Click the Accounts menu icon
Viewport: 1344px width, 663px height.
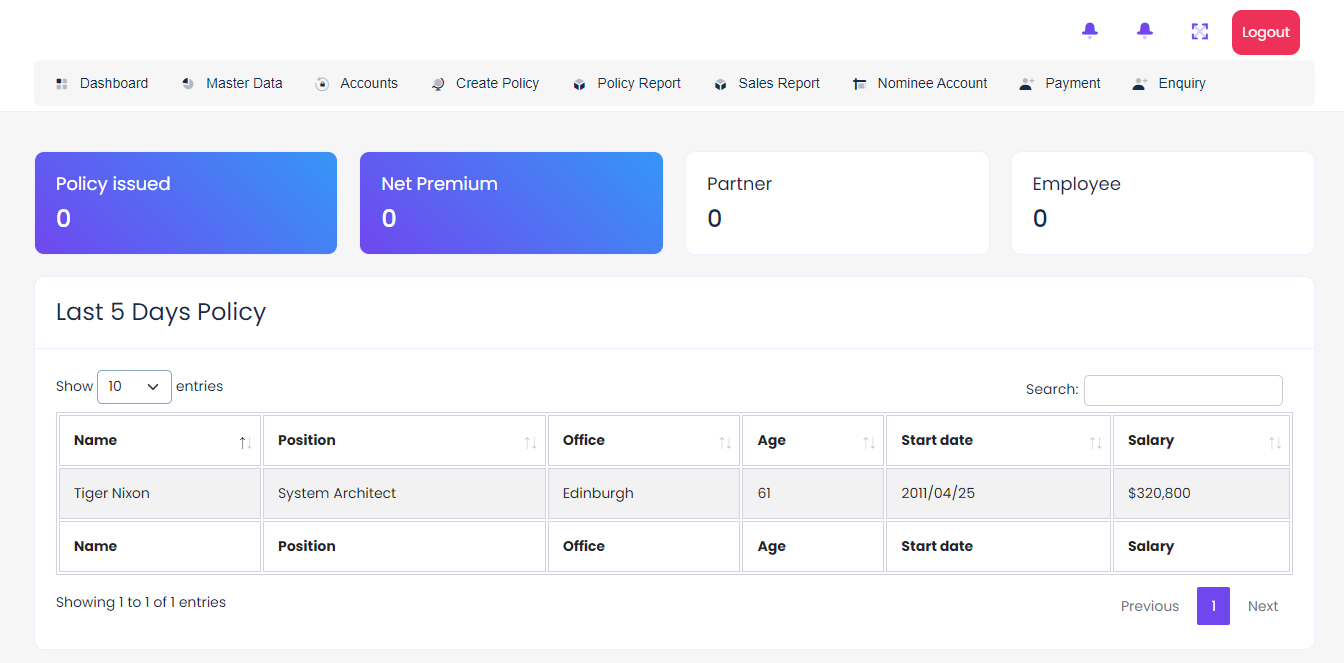tap(322, 84)
